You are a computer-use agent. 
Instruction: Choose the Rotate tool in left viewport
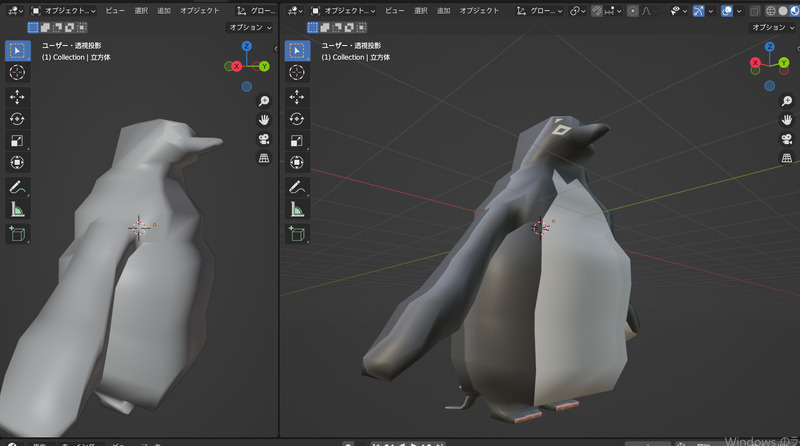point(17,119)
